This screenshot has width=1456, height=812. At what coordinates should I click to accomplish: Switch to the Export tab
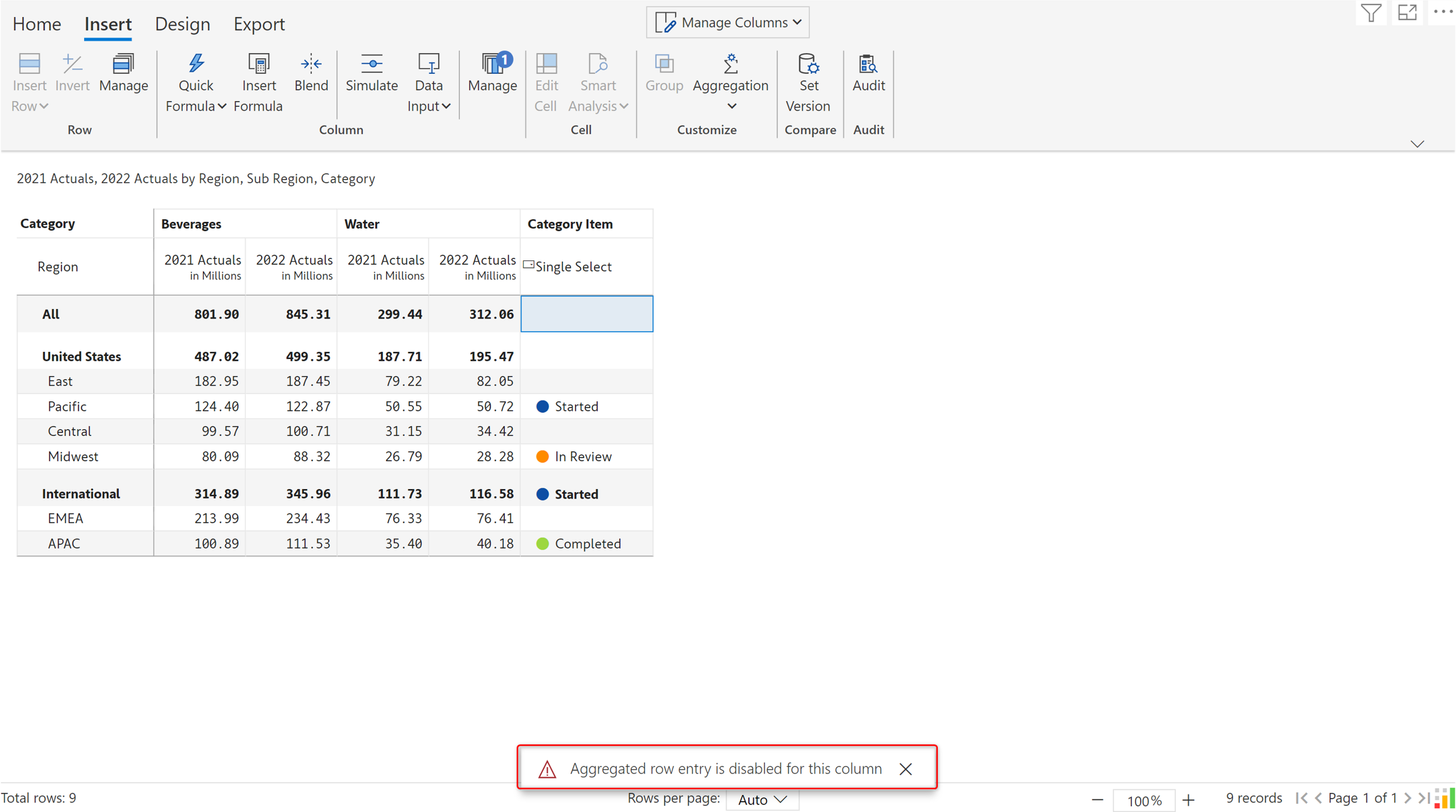[259, 24]
